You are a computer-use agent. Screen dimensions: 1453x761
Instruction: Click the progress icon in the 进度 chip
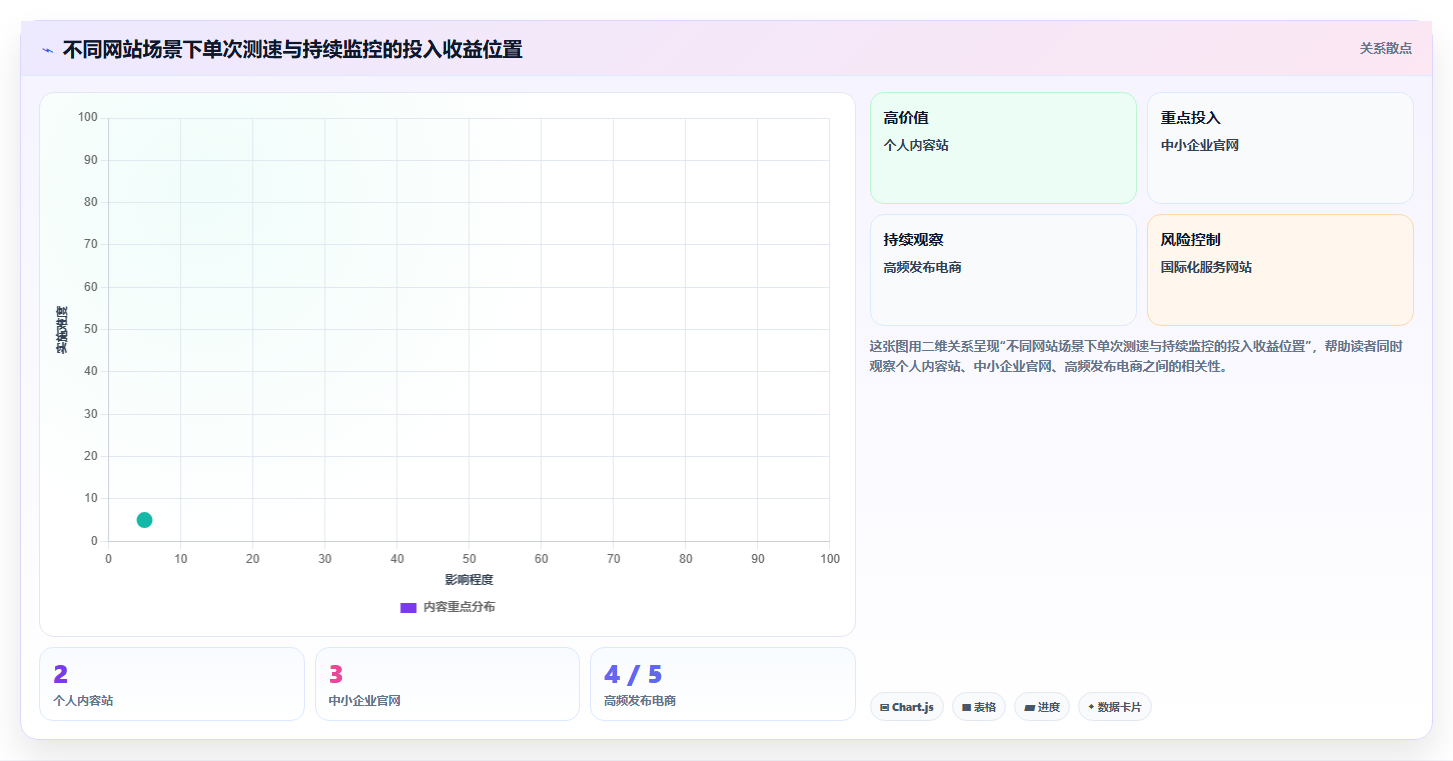pyautogui.click(x=1030, y=707)
